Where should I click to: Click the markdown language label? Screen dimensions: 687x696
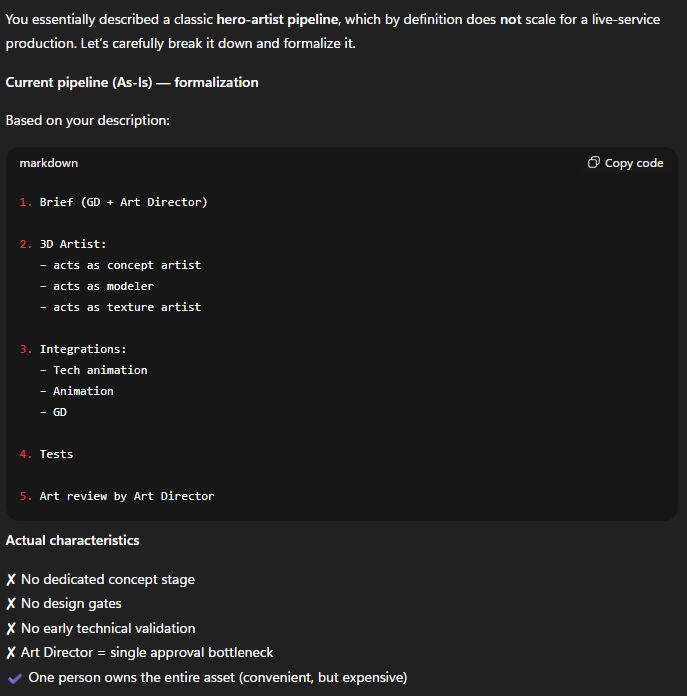48,163
